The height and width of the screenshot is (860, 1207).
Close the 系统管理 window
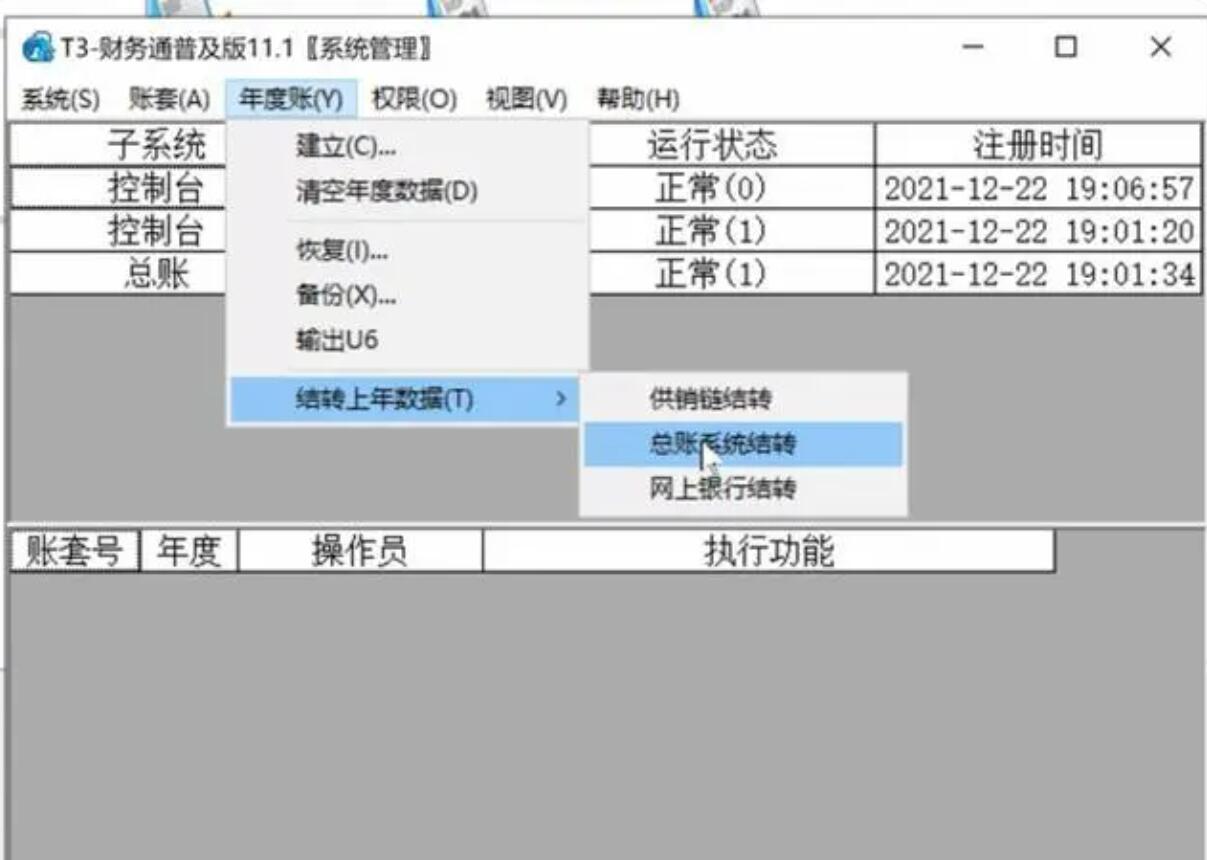[1160, 47]
